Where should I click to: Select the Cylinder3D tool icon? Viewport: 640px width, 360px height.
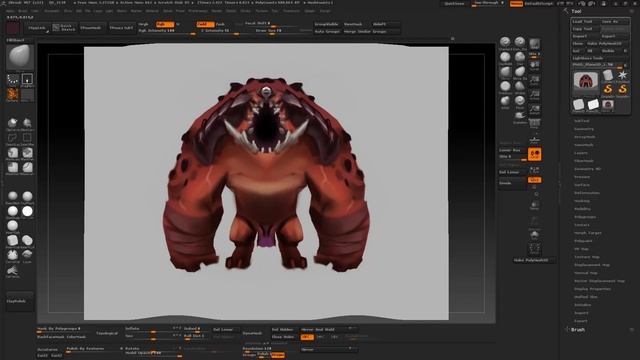click(x=608, y=76)
